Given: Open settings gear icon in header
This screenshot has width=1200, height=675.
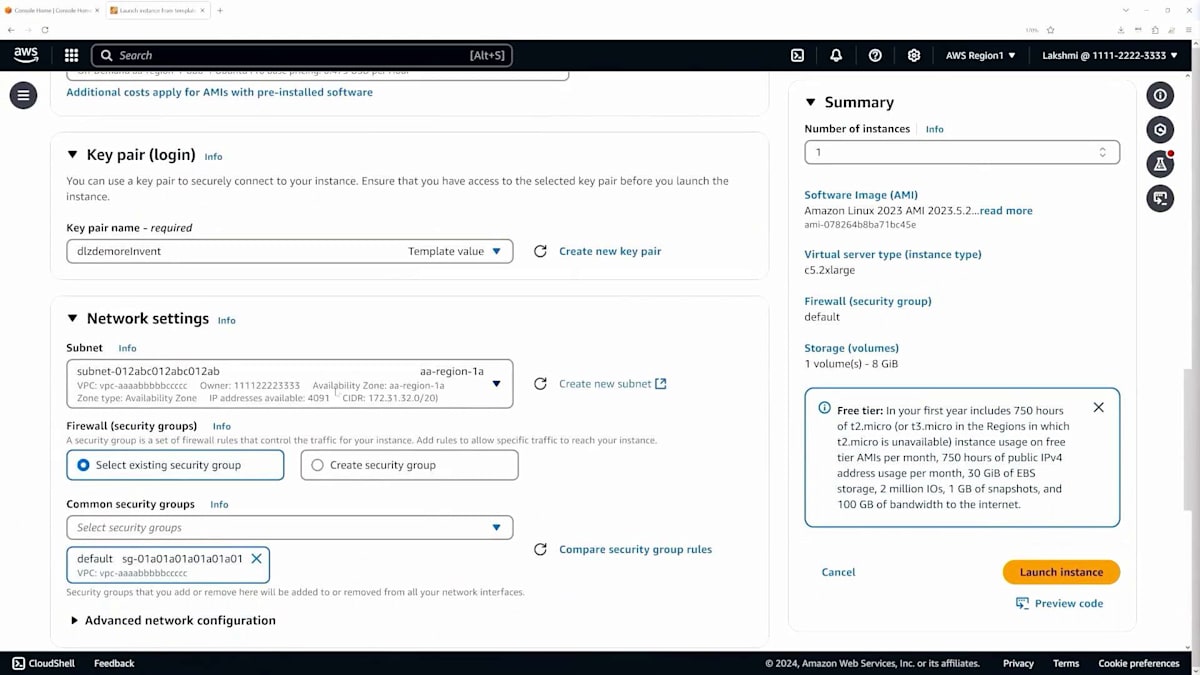Looking at the screenshot, I should point(914,56).
